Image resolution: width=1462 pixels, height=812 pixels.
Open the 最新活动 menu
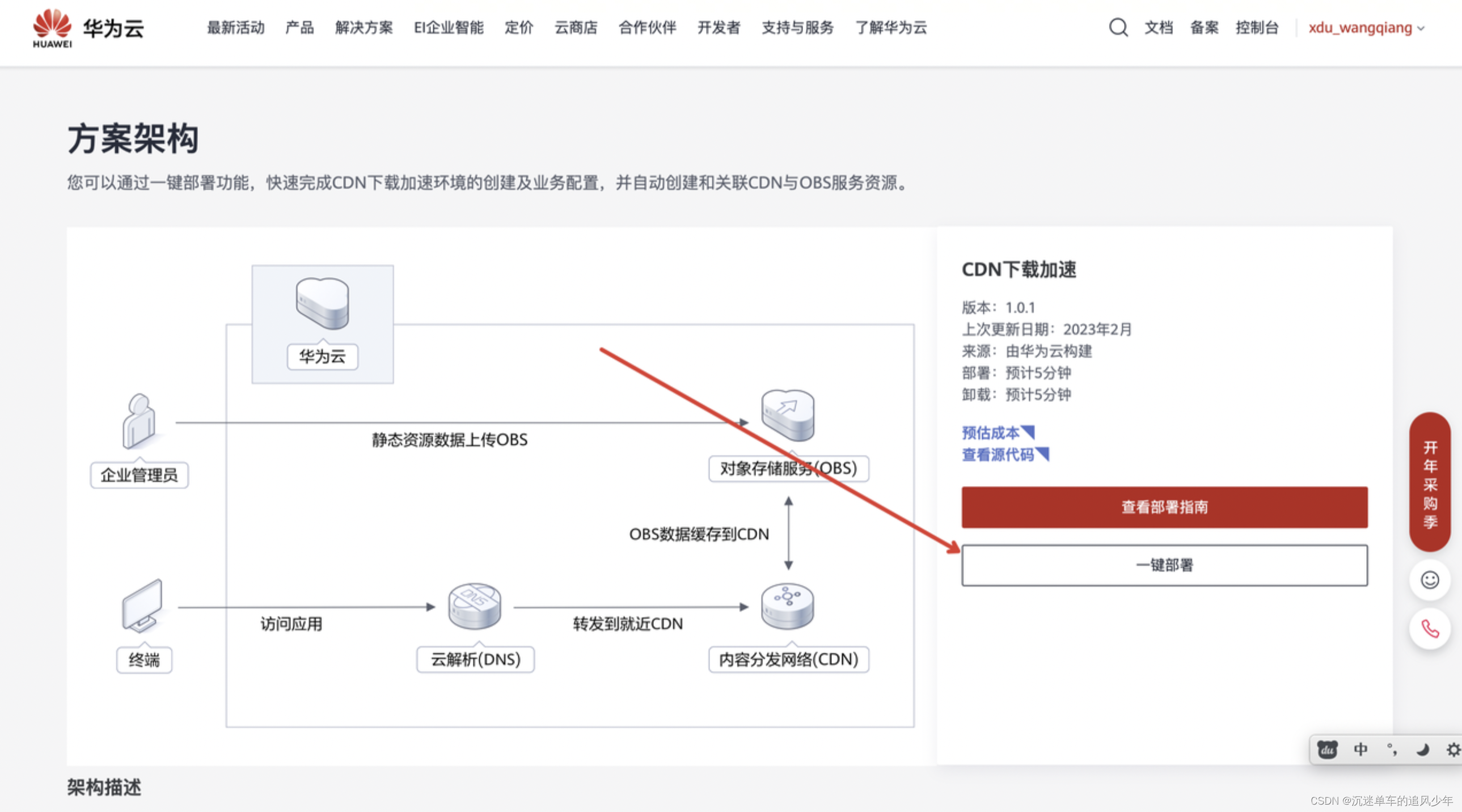235,28
